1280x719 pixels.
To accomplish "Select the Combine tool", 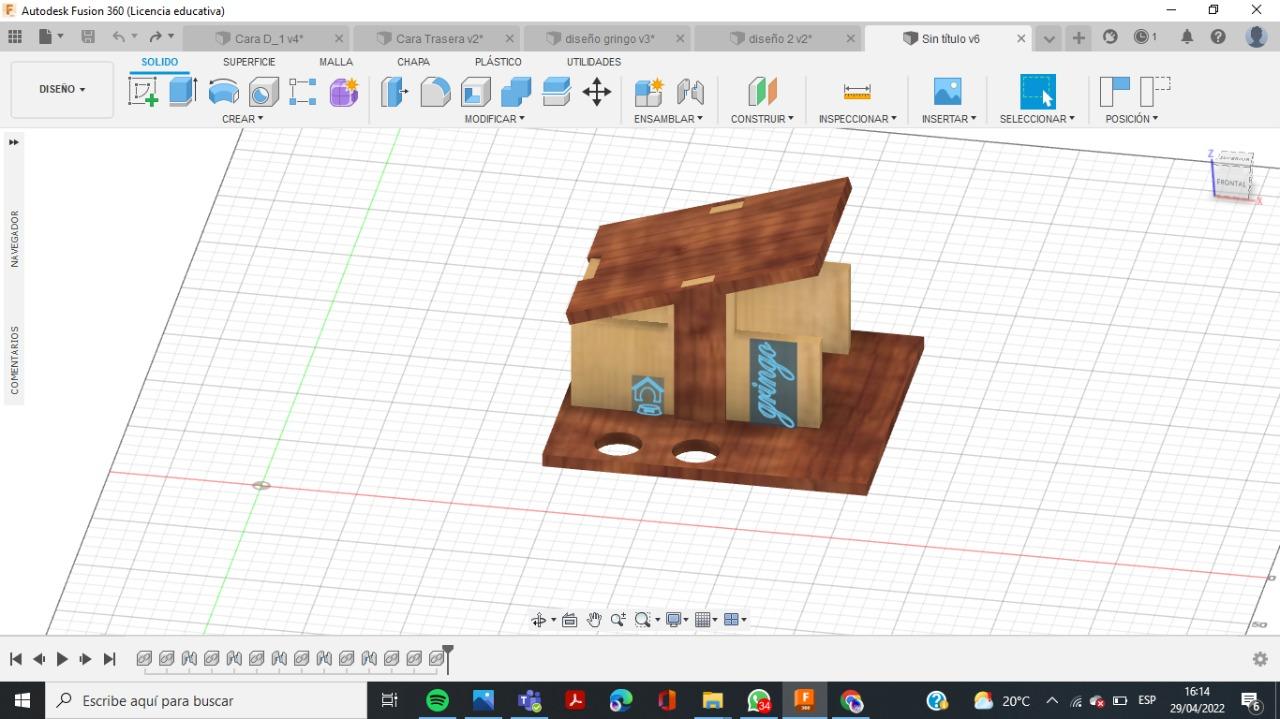I will [515, 92].
